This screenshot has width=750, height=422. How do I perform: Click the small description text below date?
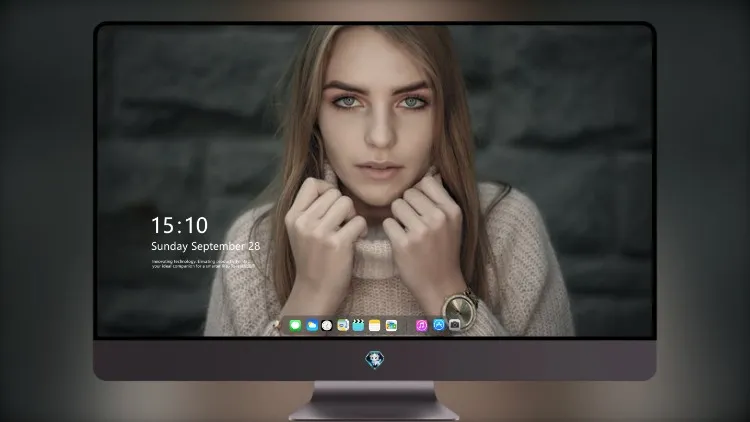203,264
